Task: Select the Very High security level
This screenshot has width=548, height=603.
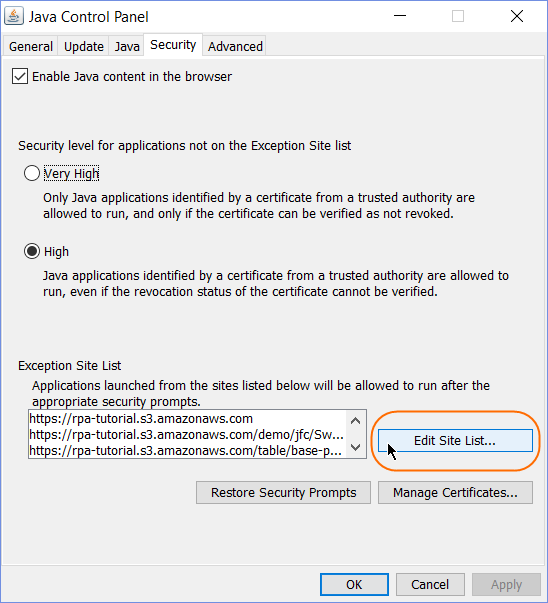Action: pyautogui.click(x=32, y=173)
